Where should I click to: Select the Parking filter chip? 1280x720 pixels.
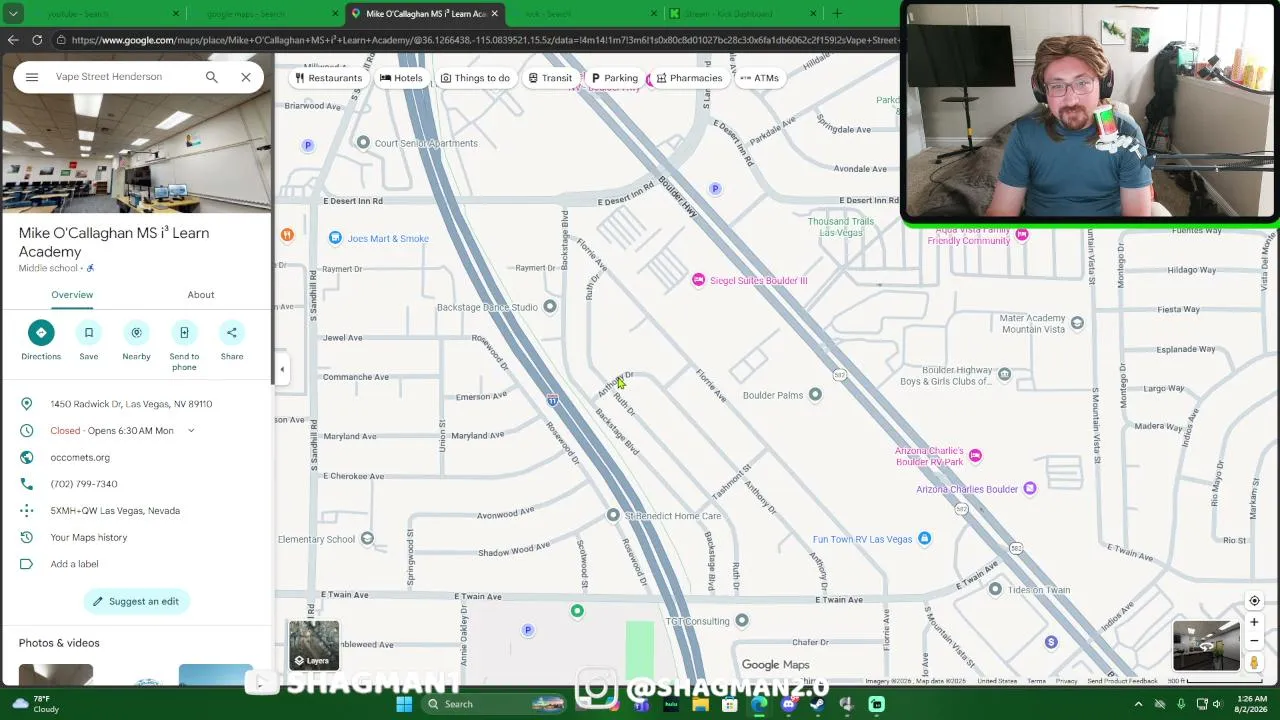coord(614,78)
